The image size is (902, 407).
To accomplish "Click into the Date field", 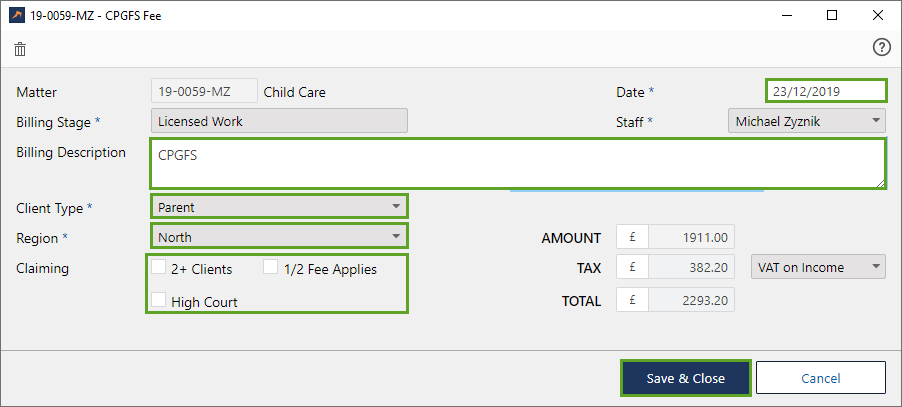I will point(826,91).
